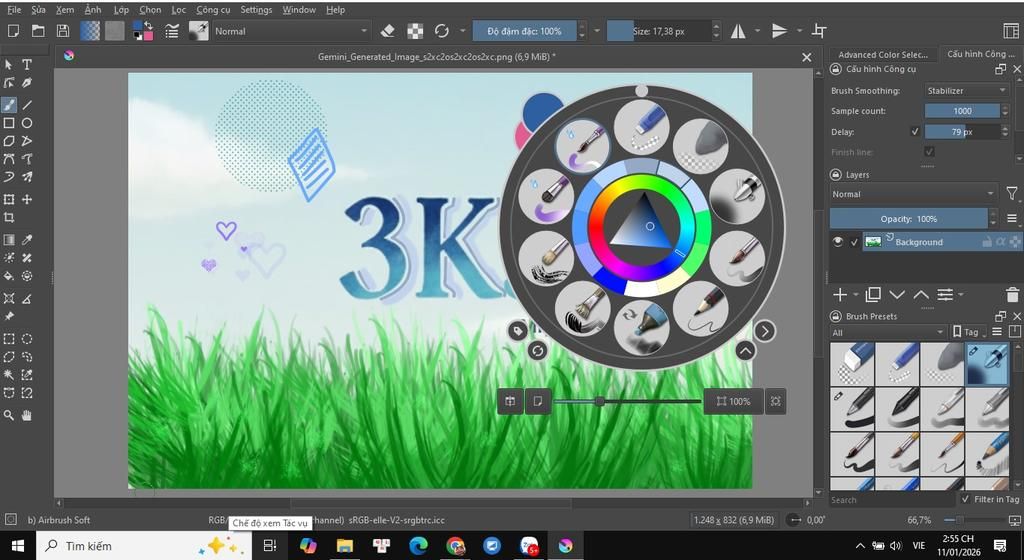Select the Color Sampler eyedropper tool

pos(27,240)
